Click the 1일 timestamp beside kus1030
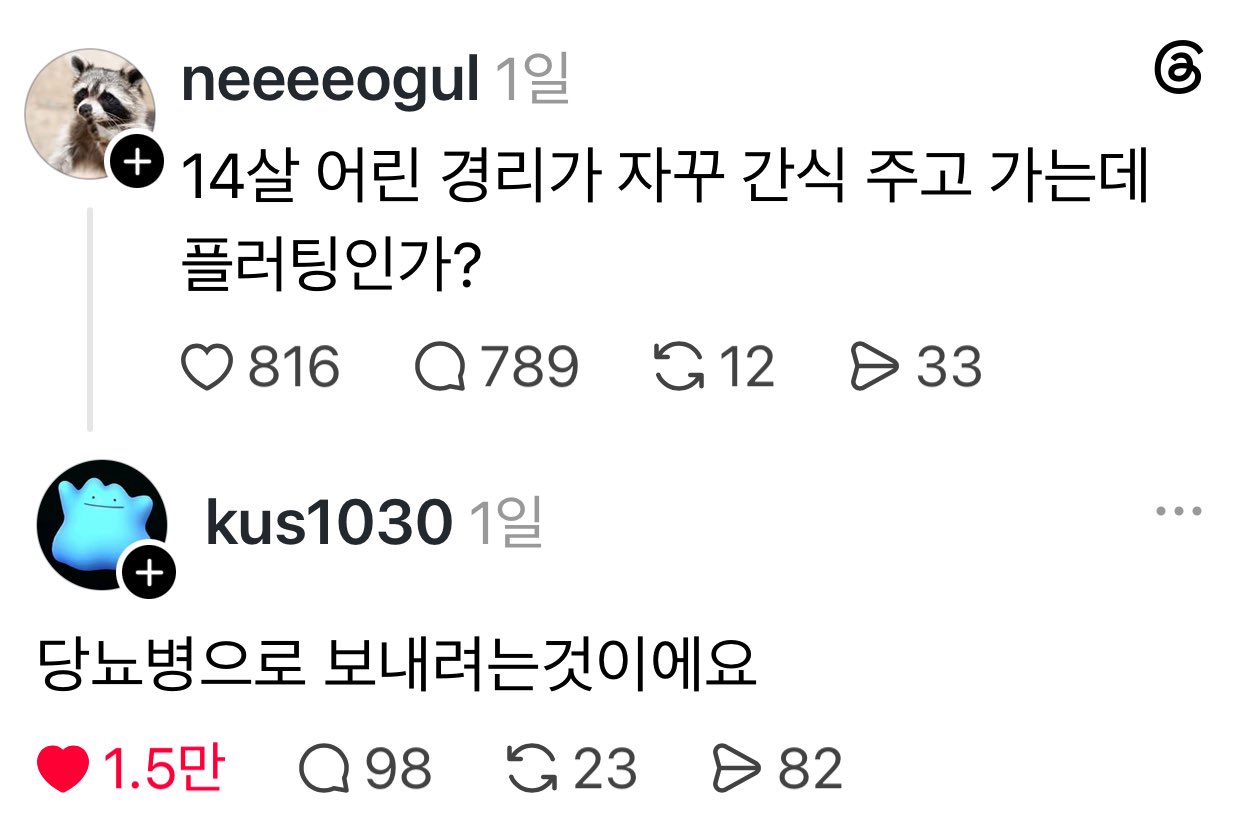The image size is (1242, 836). 505,522
